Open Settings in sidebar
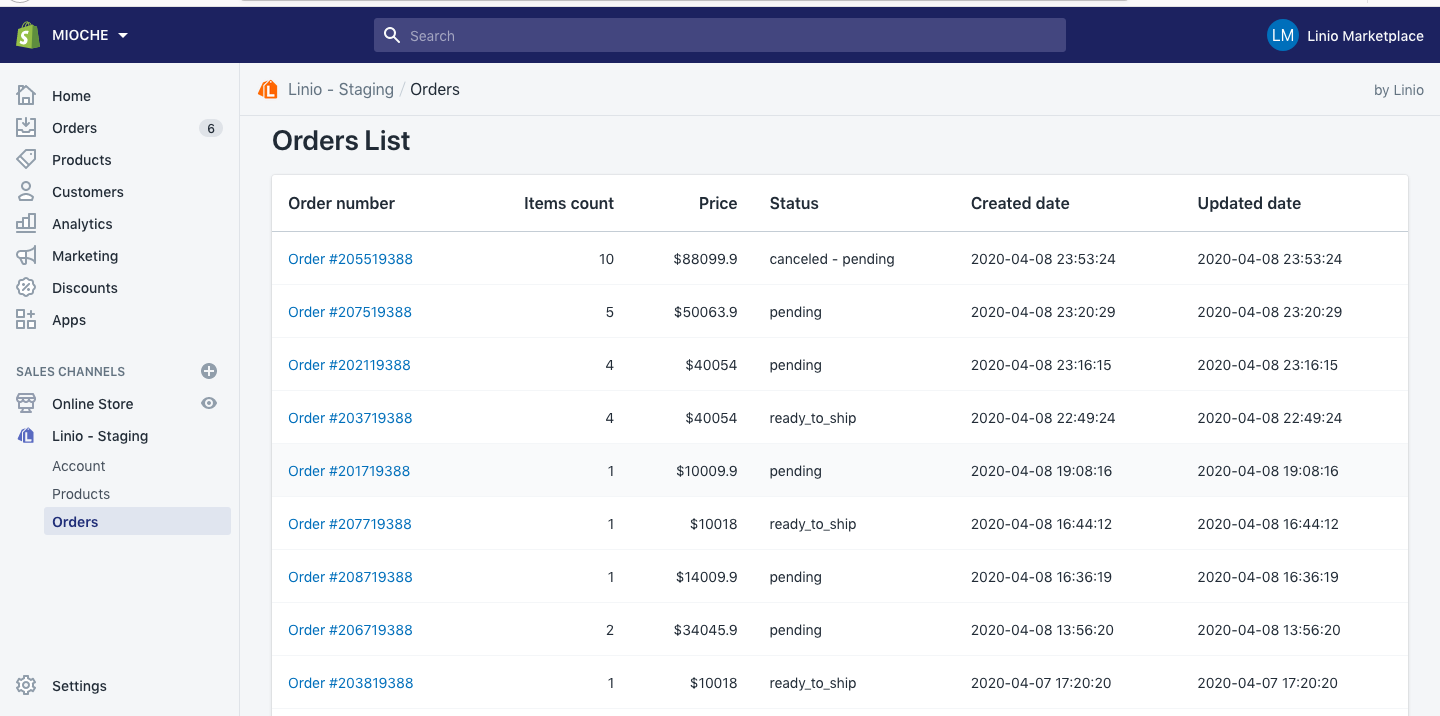 coord(79,686)
